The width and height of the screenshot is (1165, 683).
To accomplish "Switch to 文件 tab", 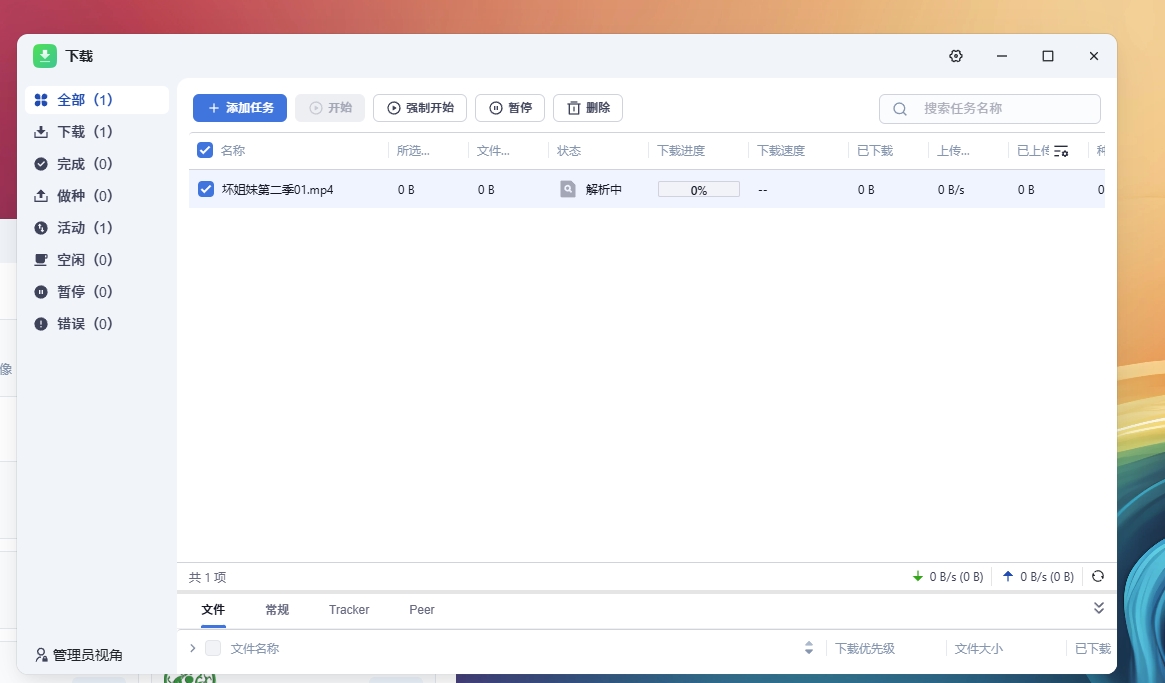I will (213, 609).
